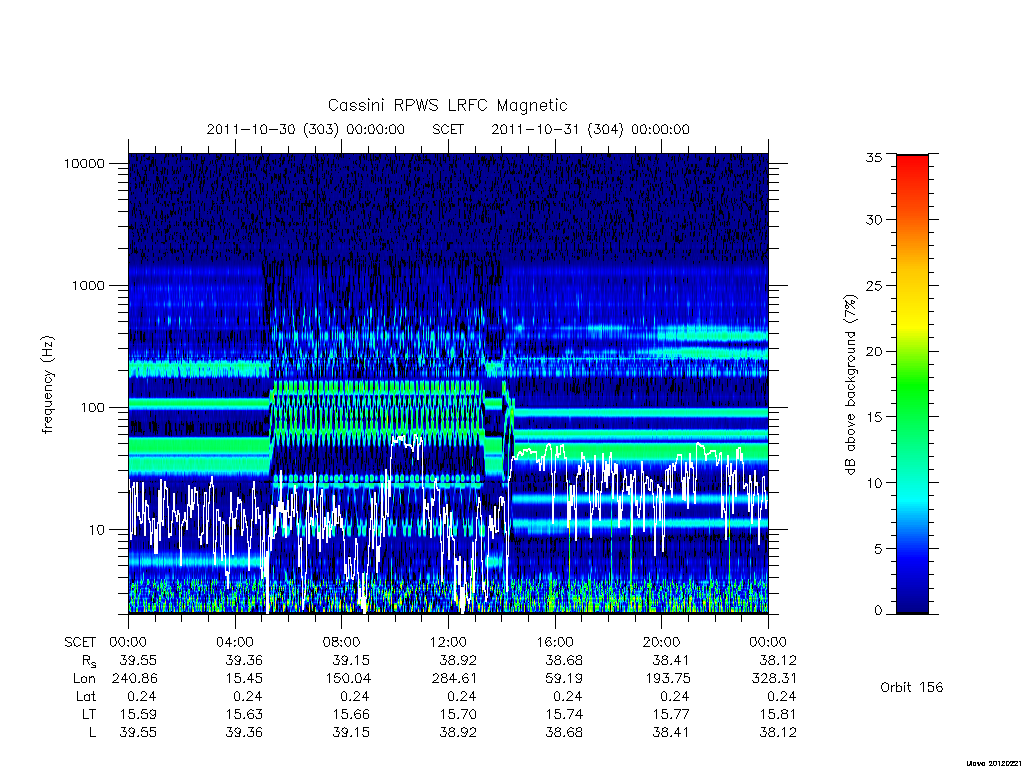
Task: Click the 'frequency (Hz)' axis title
Action: point(48,385)
